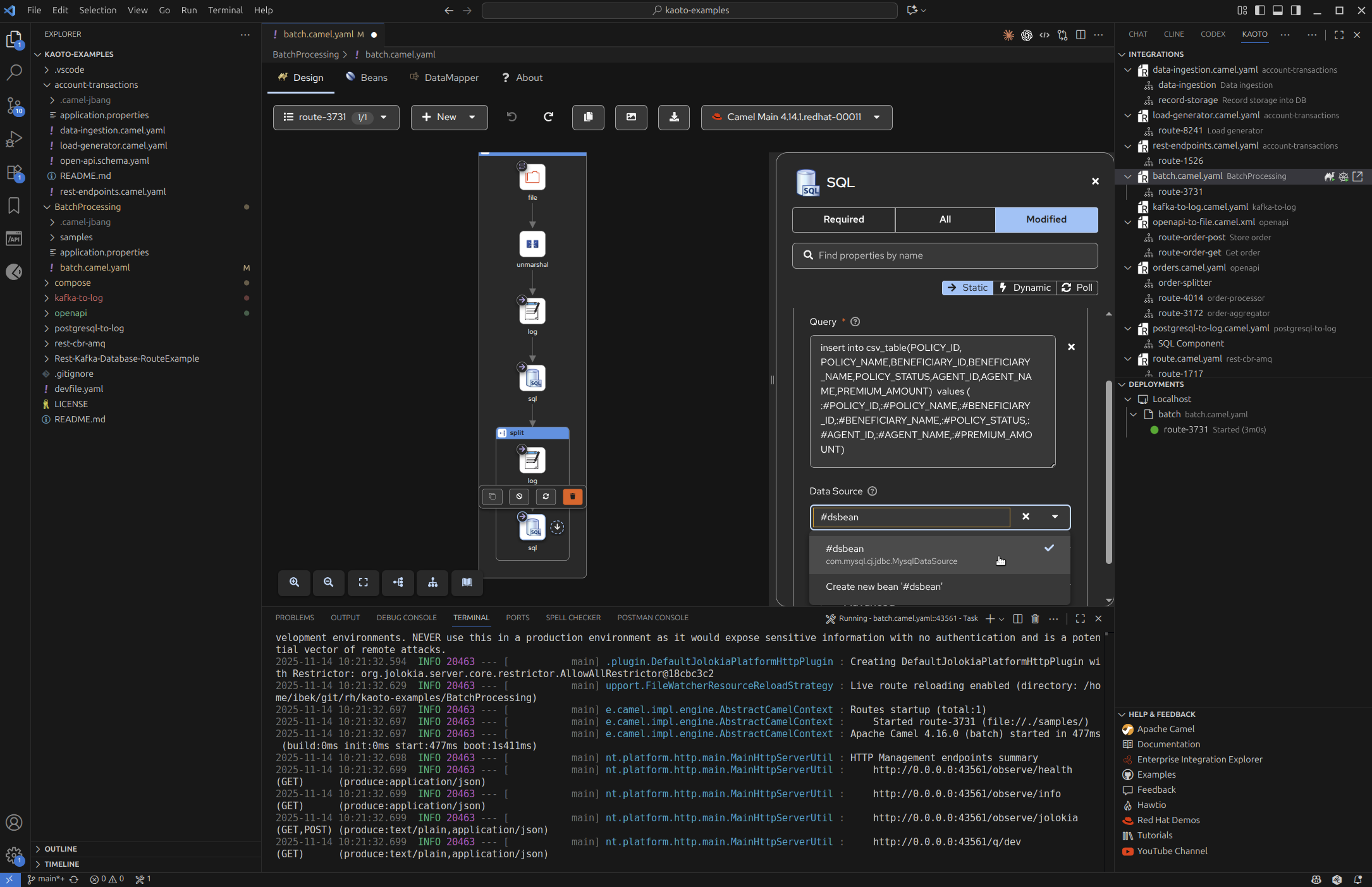The image size is (1372, 887).
Task: Select the Poll mode toggle
Action: coord(1077,288)
